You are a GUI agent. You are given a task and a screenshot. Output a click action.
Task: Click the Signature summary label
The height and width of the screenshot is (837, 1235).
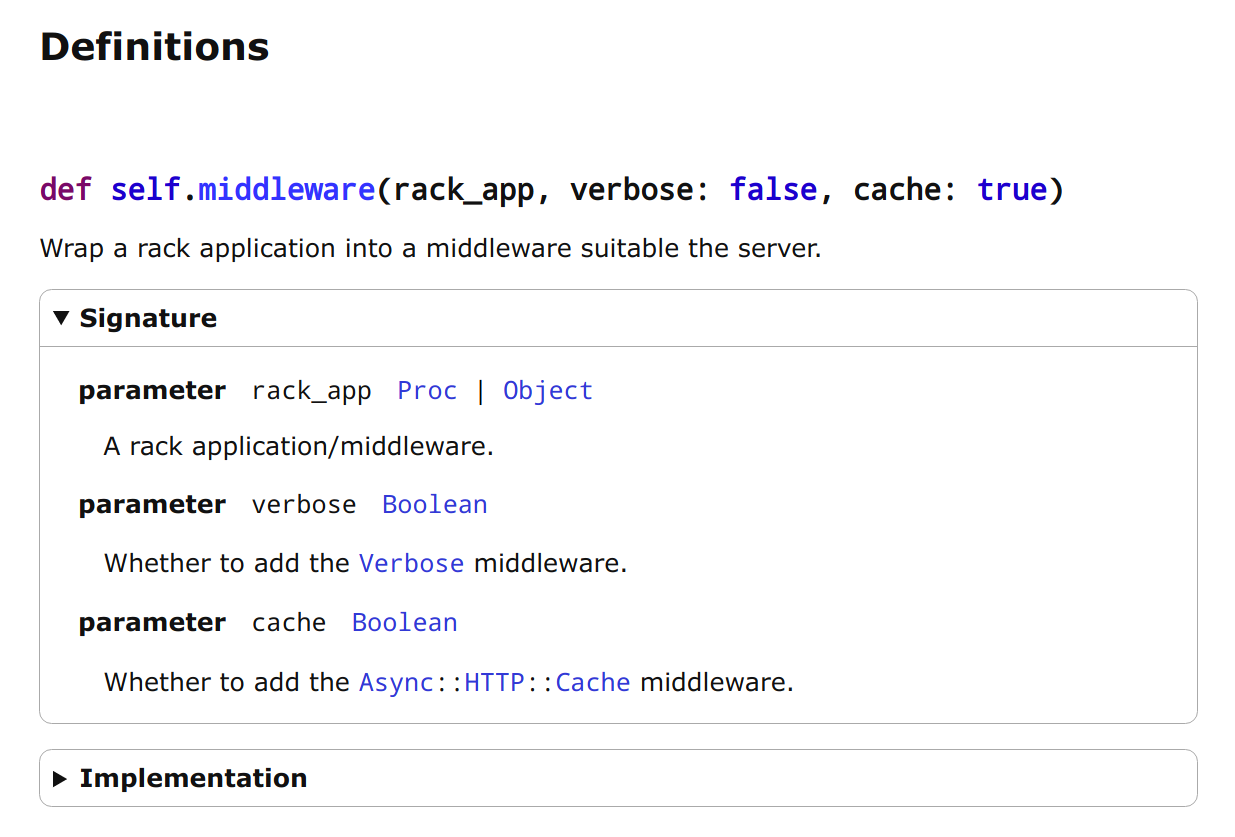(x=148, y=318)
